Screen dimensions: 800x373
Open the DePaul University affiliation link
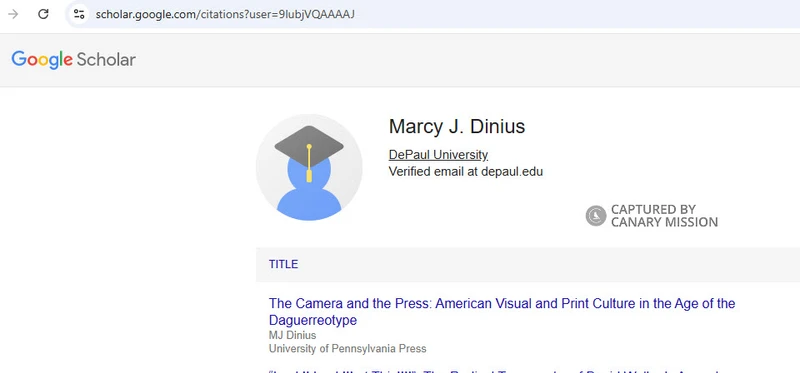[438, 155]
